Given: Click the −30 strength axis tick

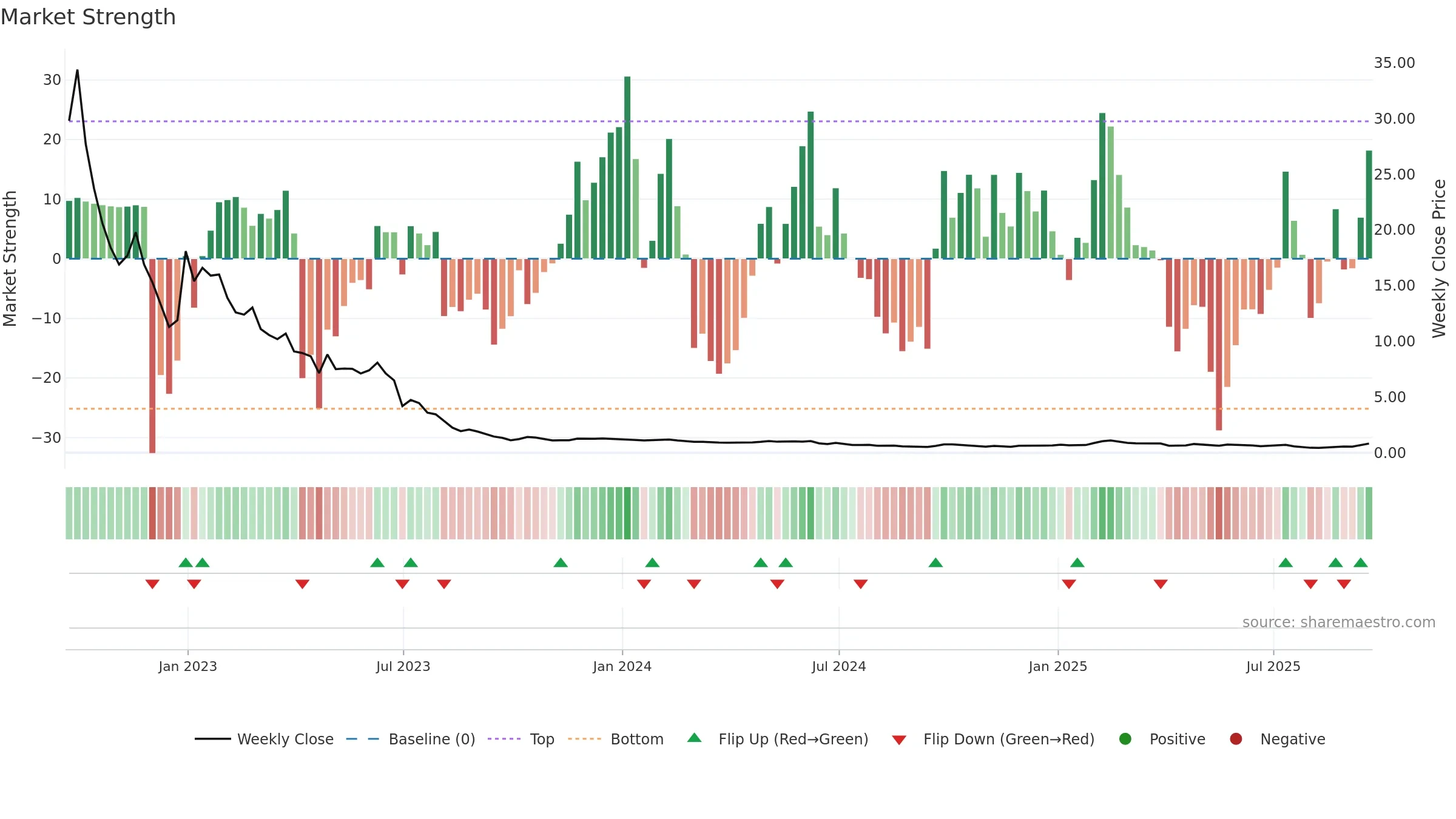Looking at the screenshot, I should click(47, 438).
